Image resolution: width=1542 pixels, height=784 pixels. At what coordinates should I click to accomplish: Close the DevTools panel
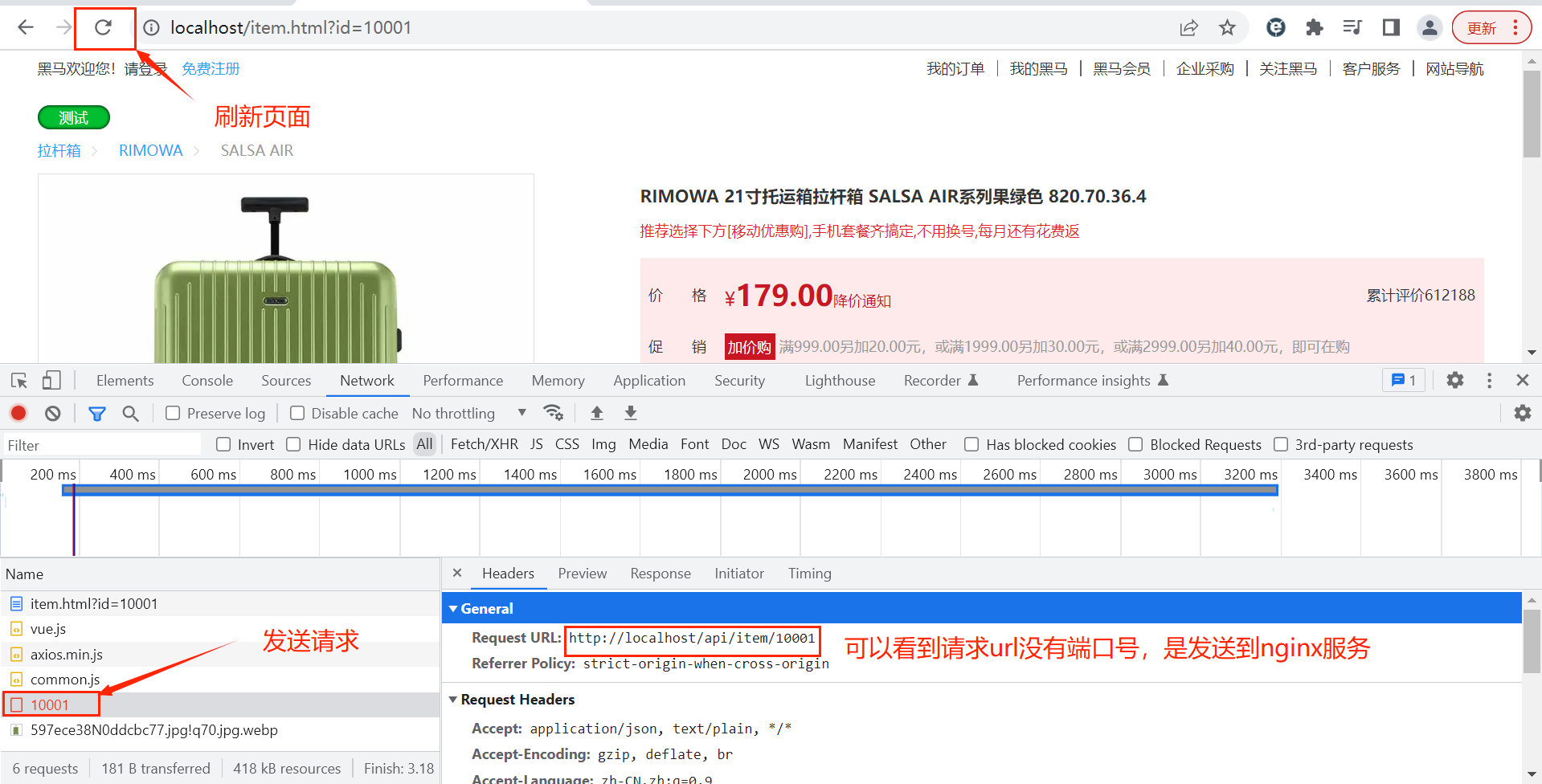coord(1522,380)
